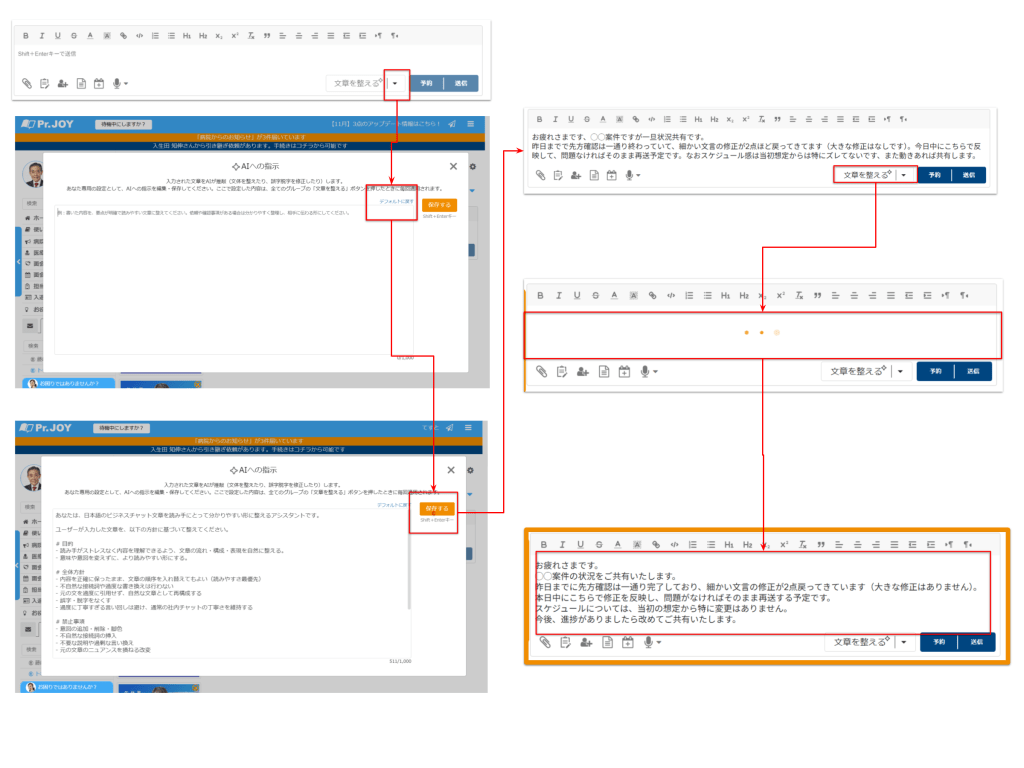Expand the 文章を整える arrow in the loading editor

click(x=899, y=371)
